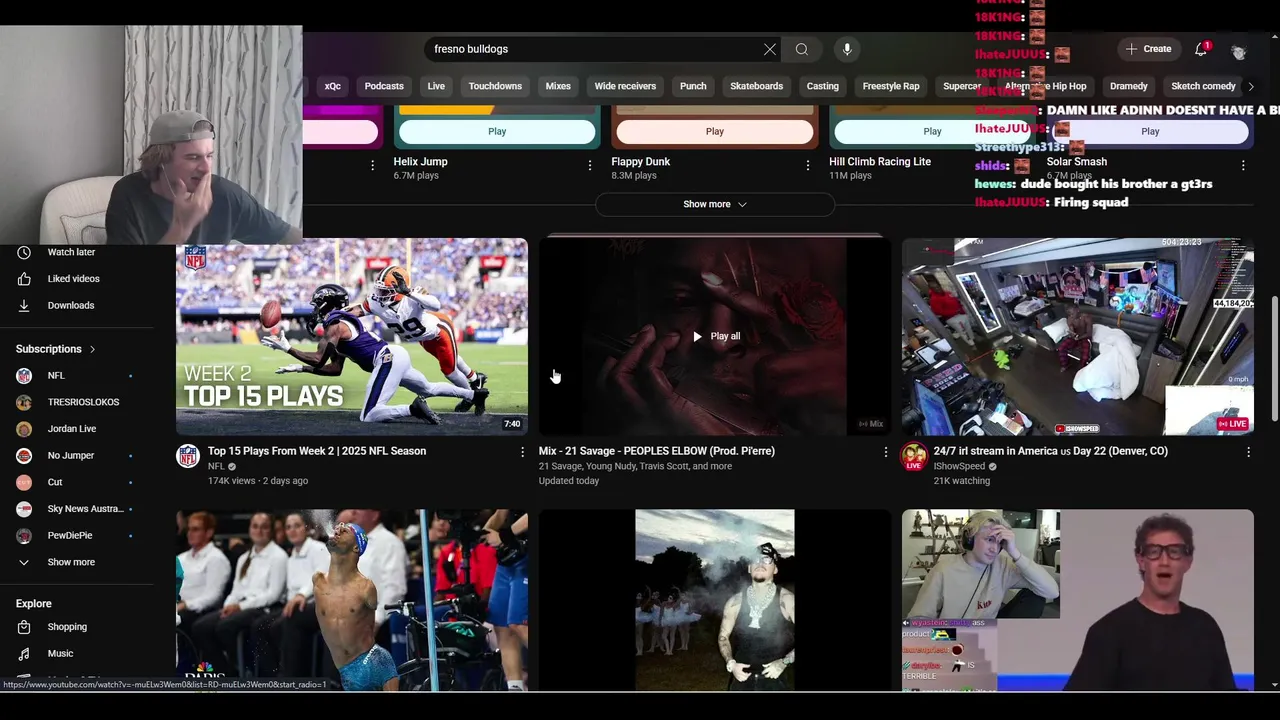Viewport: 1280px width, 720px height.
Task: Play the Flappy Dunk game
Action: click(715, 131)
